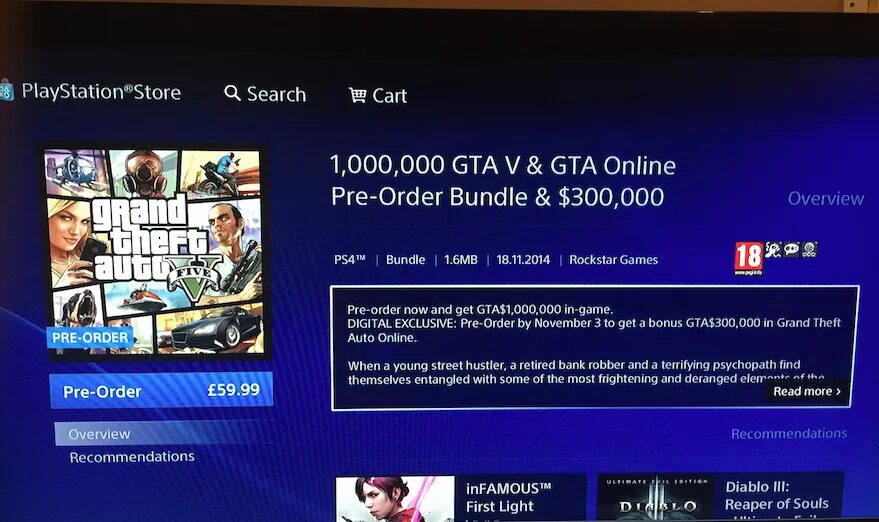Select the Search menu text

point(276,94)
